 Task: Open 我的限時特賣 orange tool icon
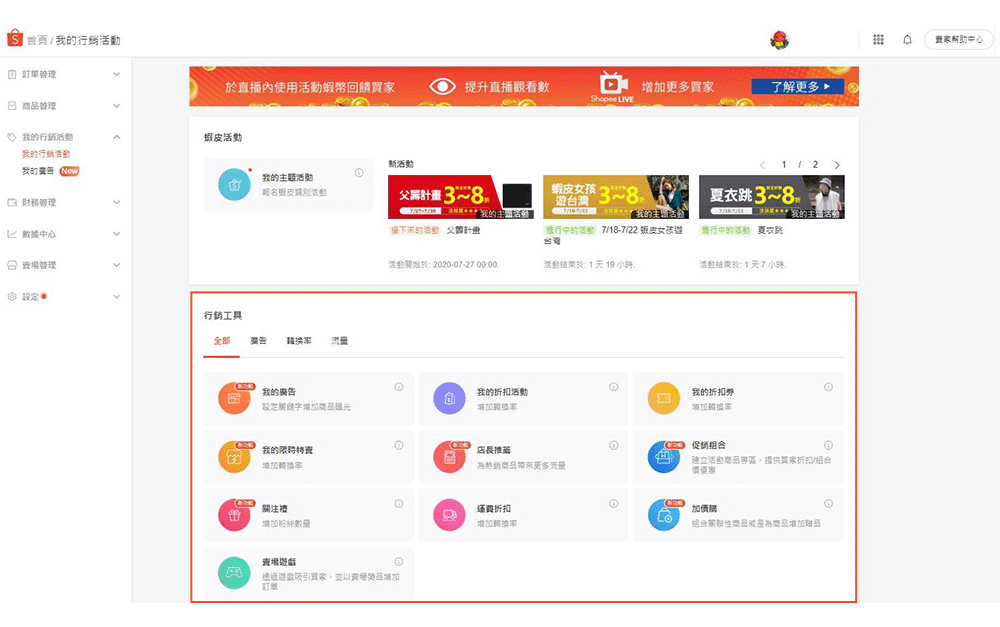234,457
